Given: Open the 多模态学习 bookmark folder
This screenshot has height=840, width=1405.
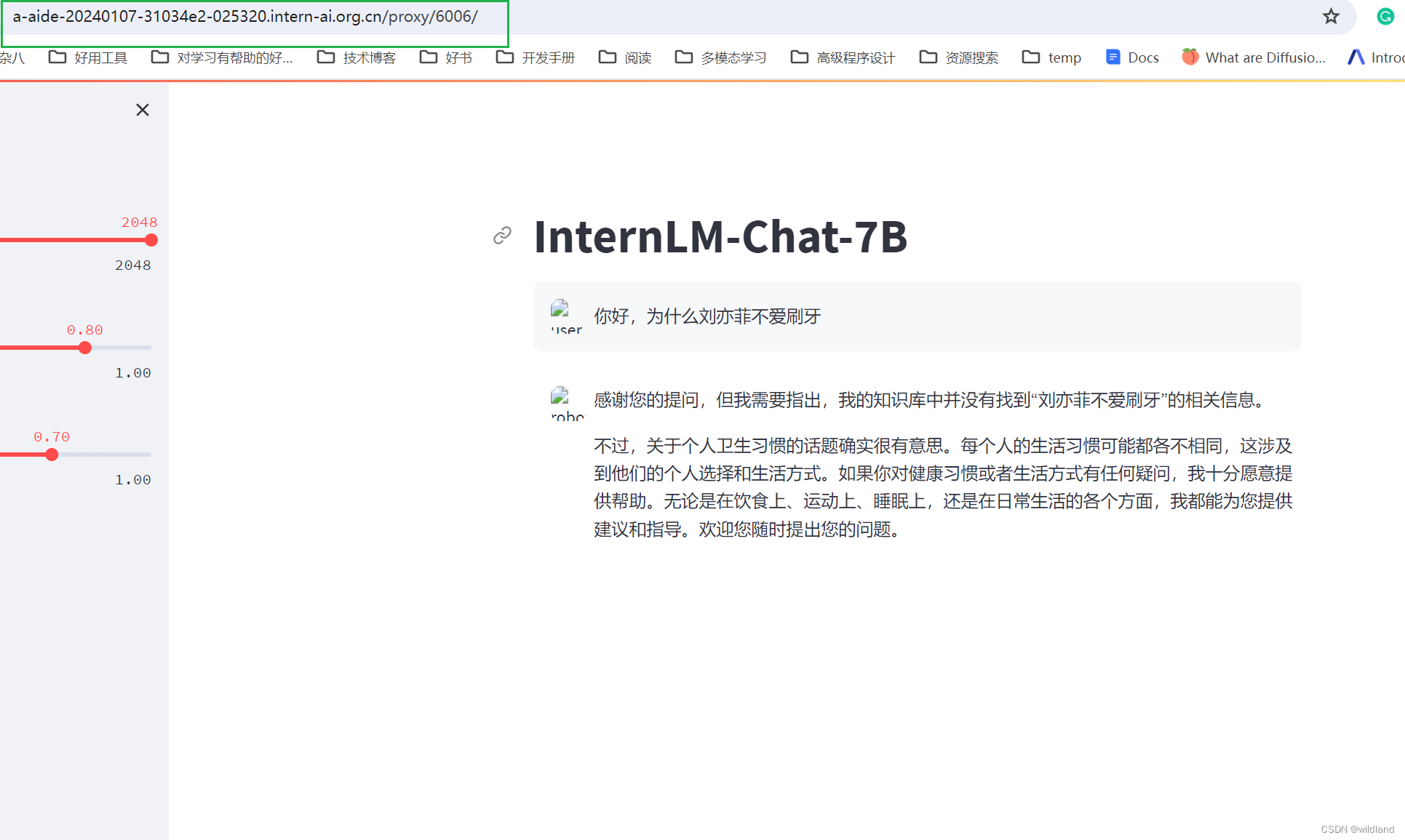Looking at the screenshot, I should coord(721,57).
